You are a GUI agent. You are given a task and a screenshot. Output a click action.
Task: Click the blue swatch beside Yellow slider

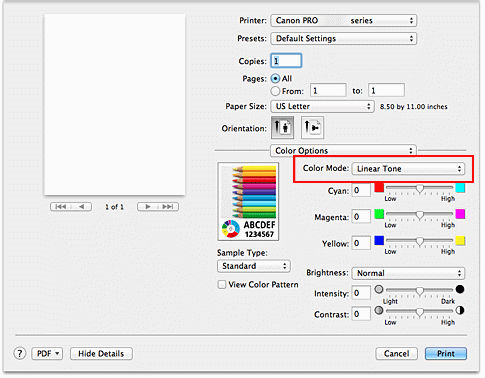coord(379,240)
